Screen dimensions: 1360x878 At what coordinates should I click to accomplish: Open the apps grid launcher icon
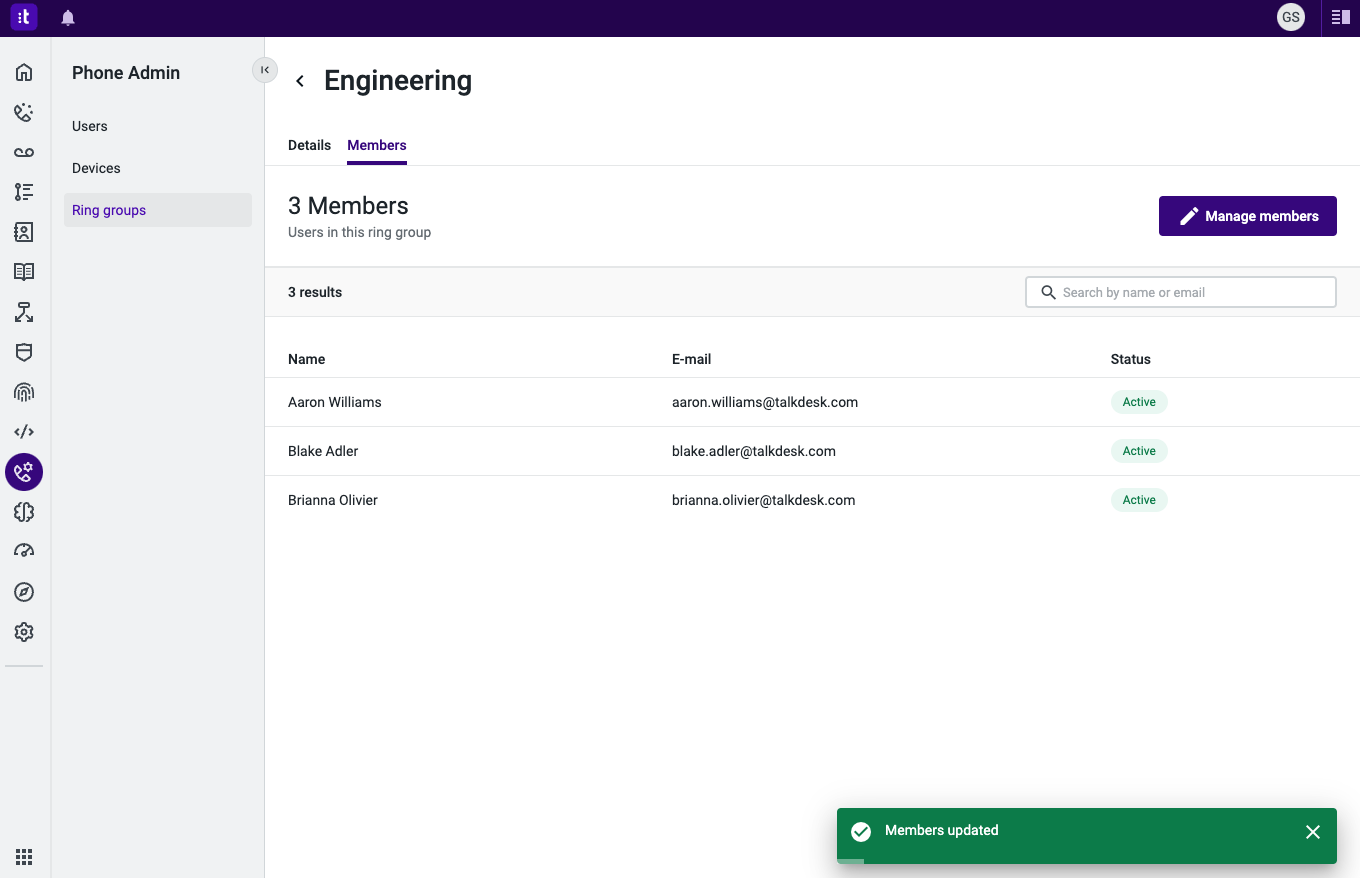pos(24,856)
